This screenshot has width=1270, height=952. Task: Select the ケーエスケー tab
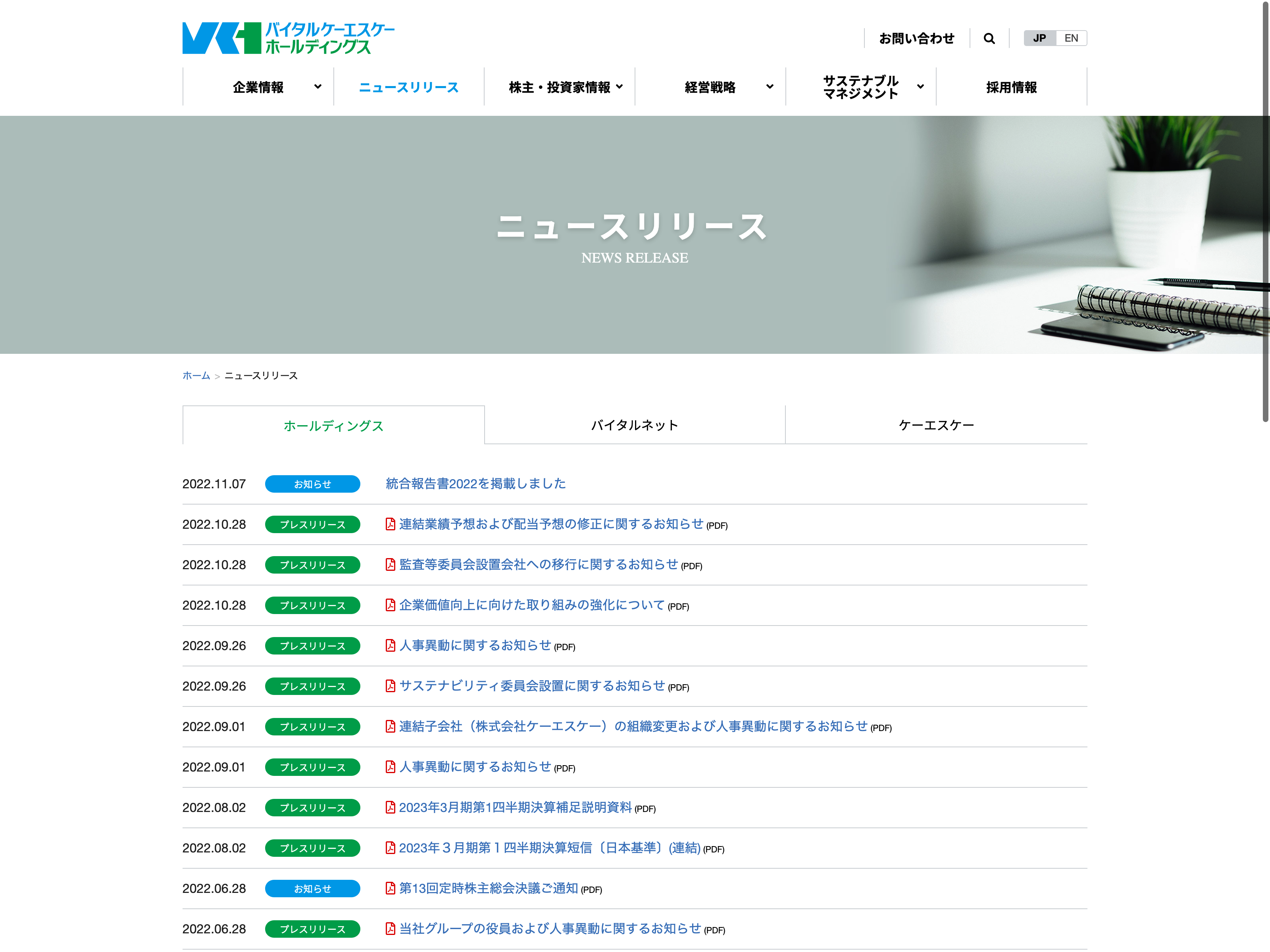point(936,425)
